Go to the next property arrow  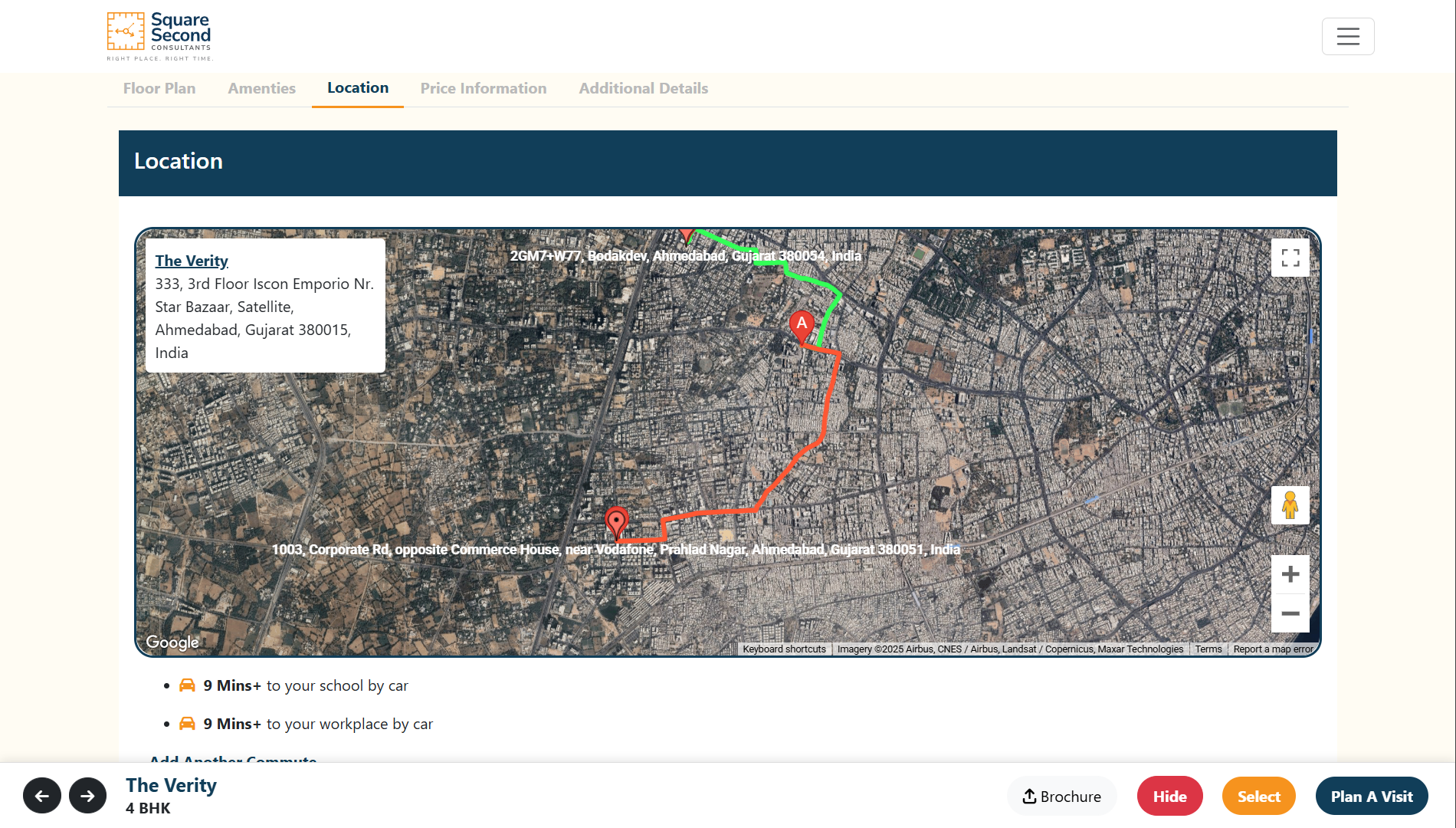pyautogui.click(x=88, y=796)
